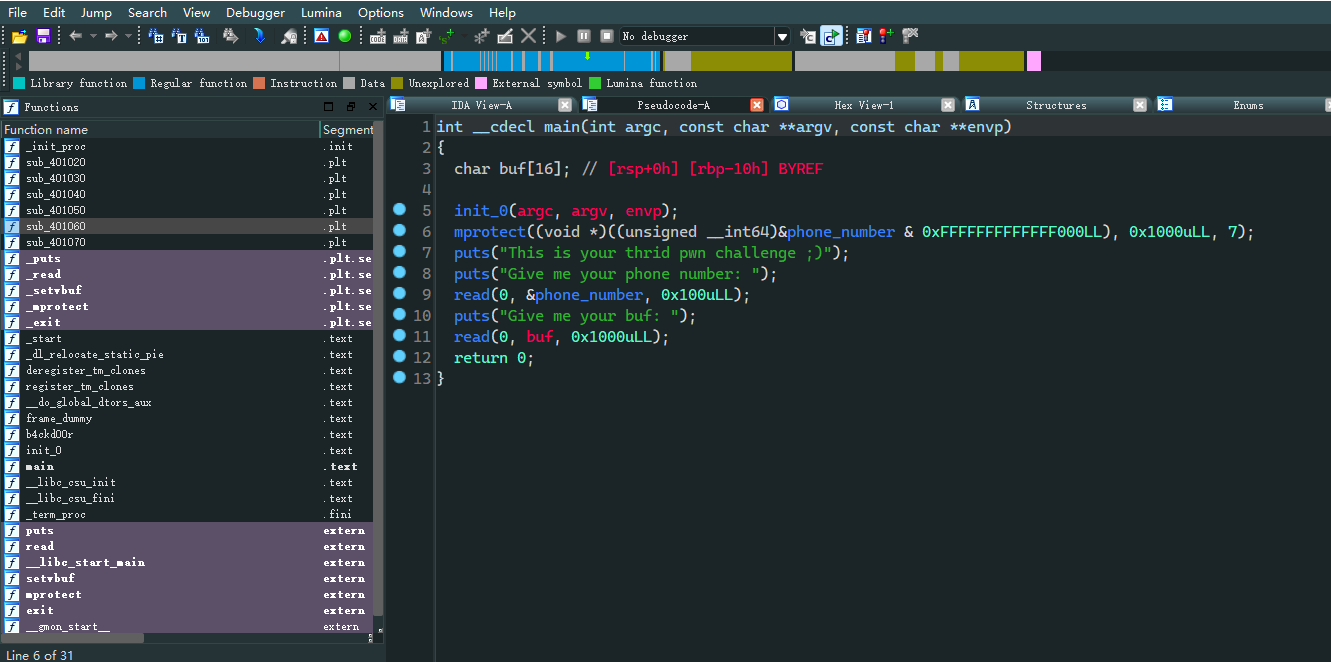Toggle breakpoint dot on line 6
The image size is (1331, 662).
pyautogui.click(x=400, y=231)
